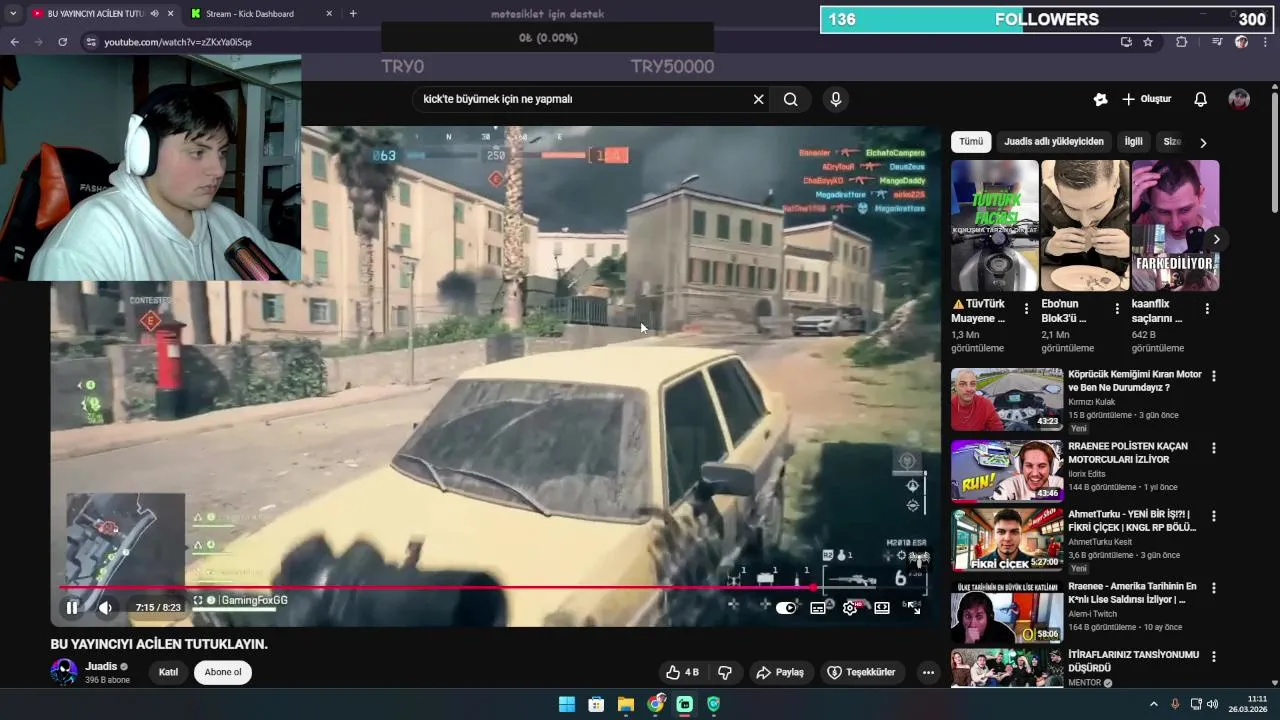Go back in the browser
The width and height of the screenshot is (1280, 720).
pyautogui.click(x=14, y=42)
